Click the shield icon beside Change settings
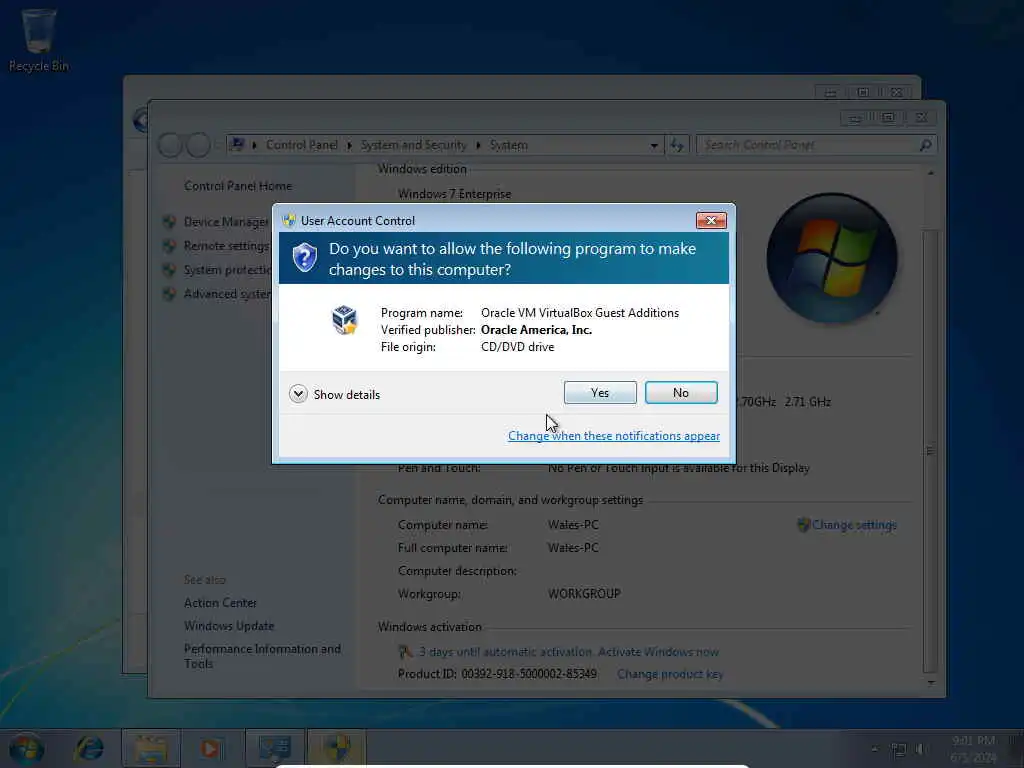This screenshot has width=1024, height=768. coord(804,525)
